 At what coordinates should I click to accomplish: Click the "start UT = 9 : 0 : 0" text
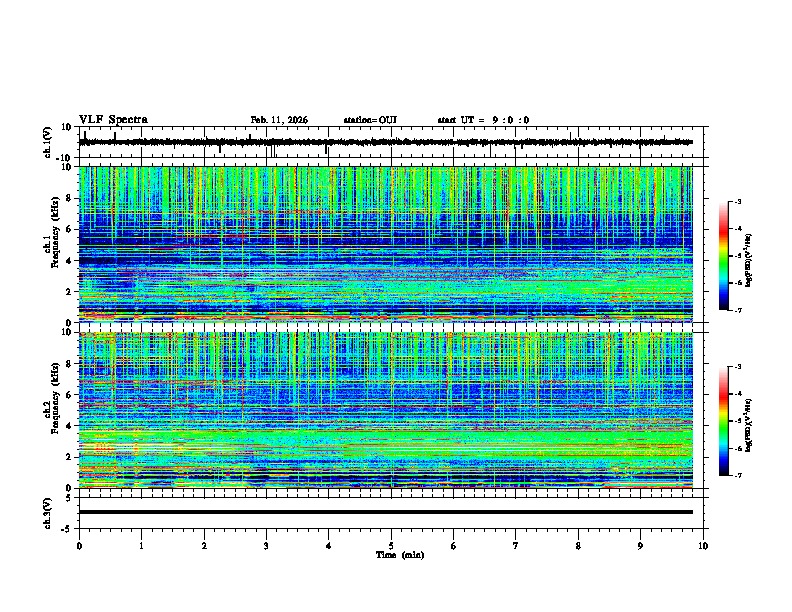pos(483,120)
